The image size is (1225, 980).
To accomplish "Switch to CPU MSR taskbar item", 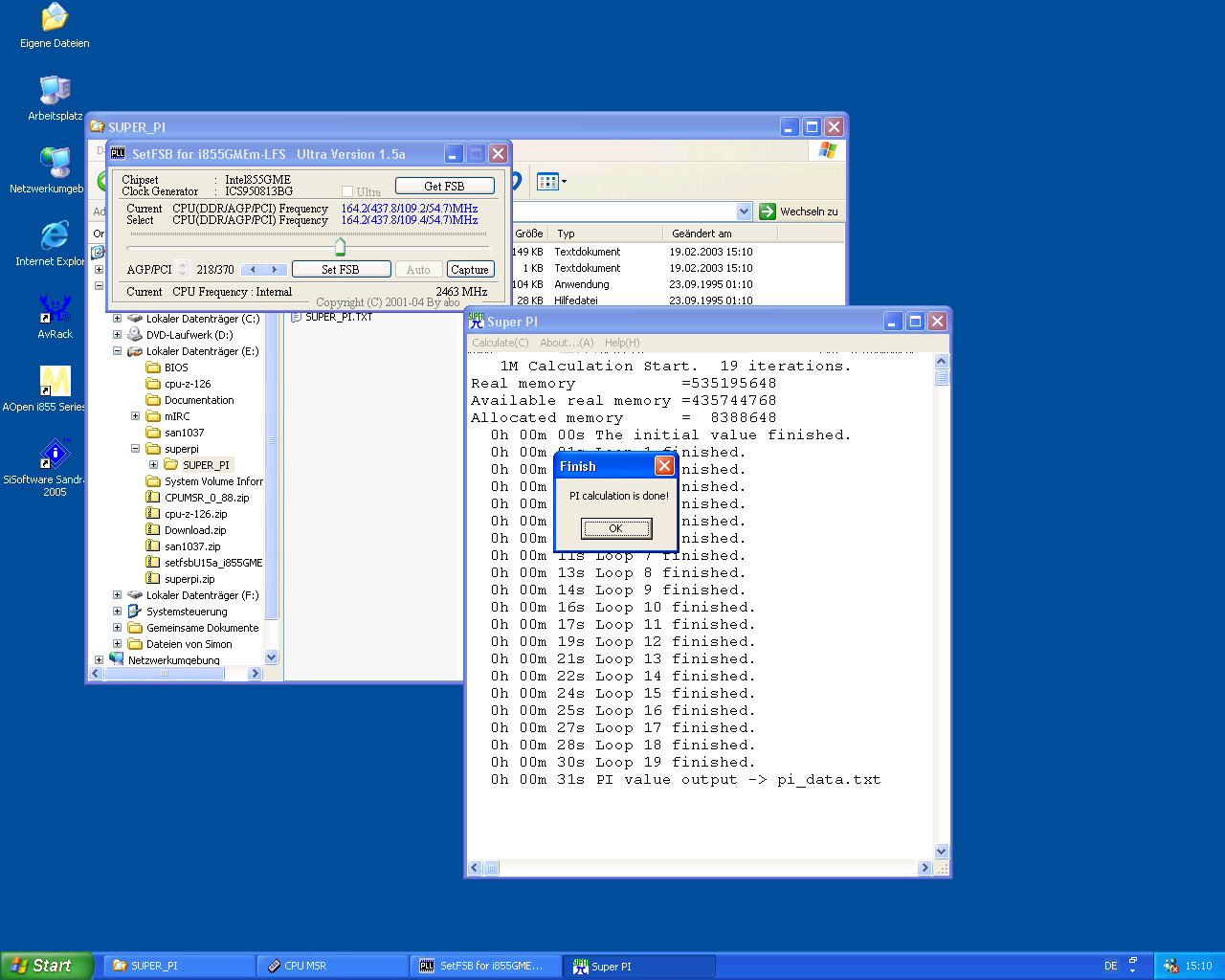I will pyautogui.click(x=334, y=966).
